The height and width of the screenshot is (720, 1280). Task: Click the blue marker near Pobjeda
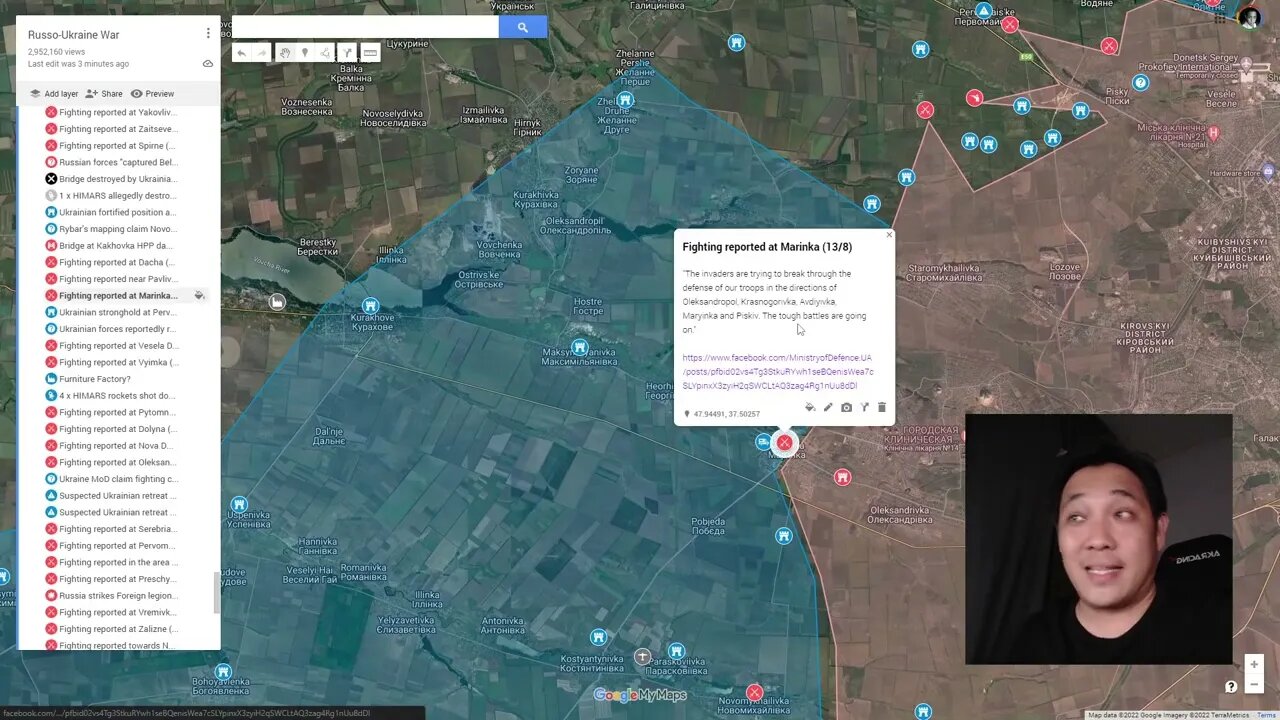tap(784, 536)
